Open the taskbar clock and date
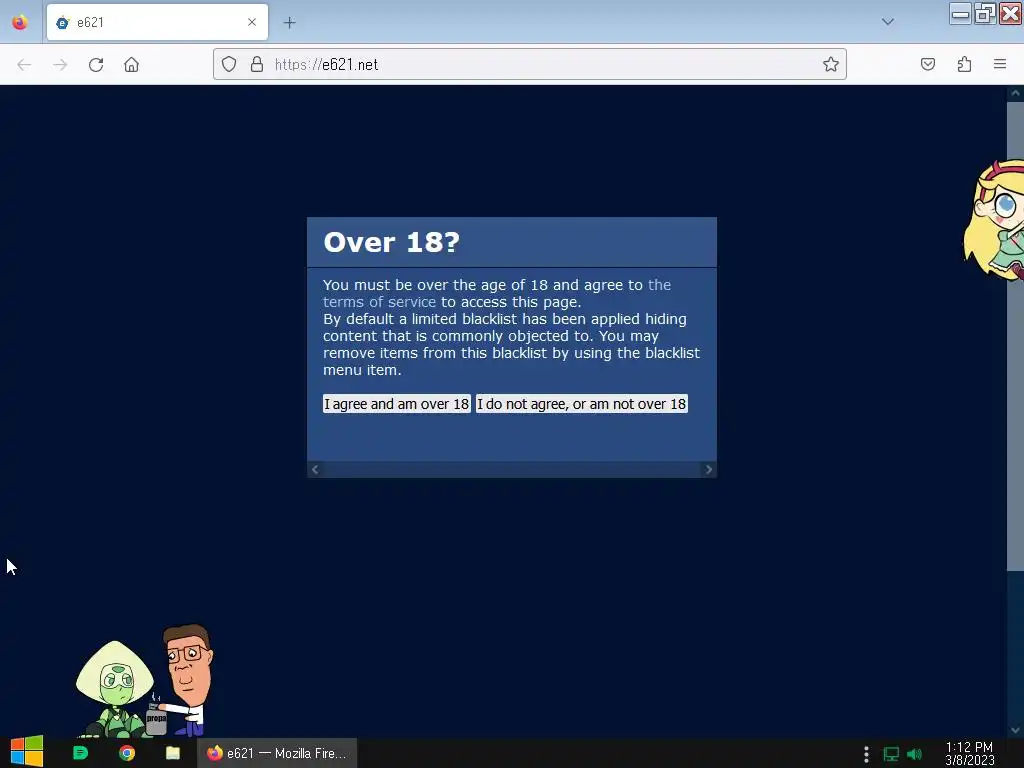Viewport: 1024px width, 768px height. tap(969, 754)
